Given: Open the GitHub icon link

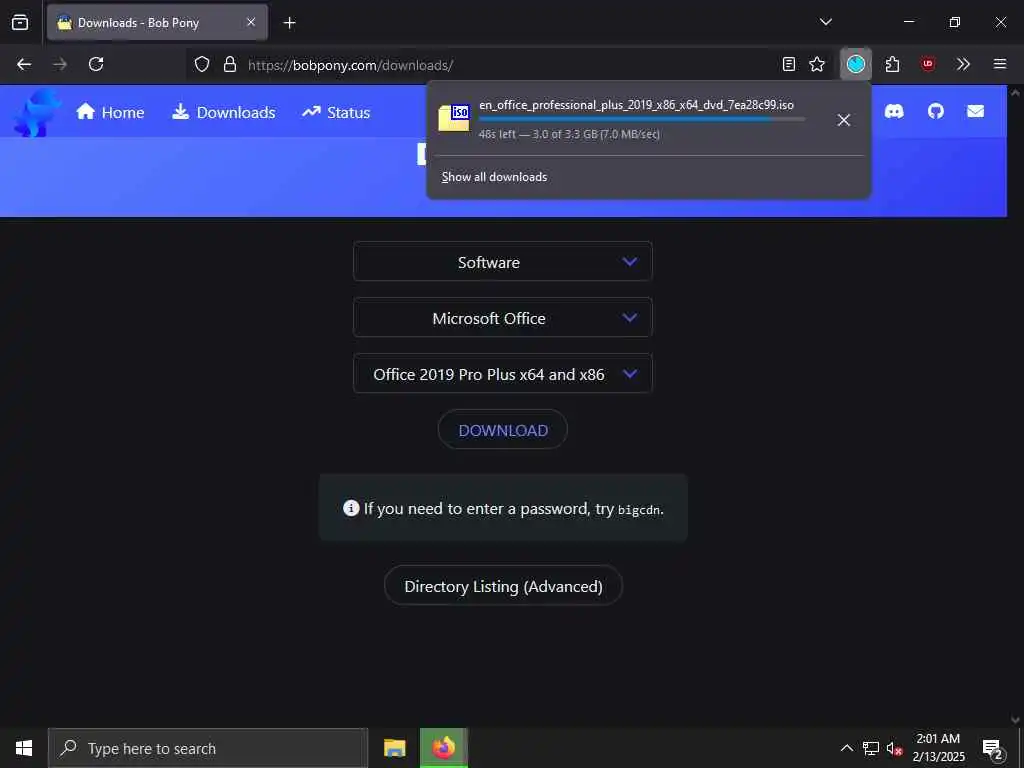Looking at the screenshot, I should point(936,112).
